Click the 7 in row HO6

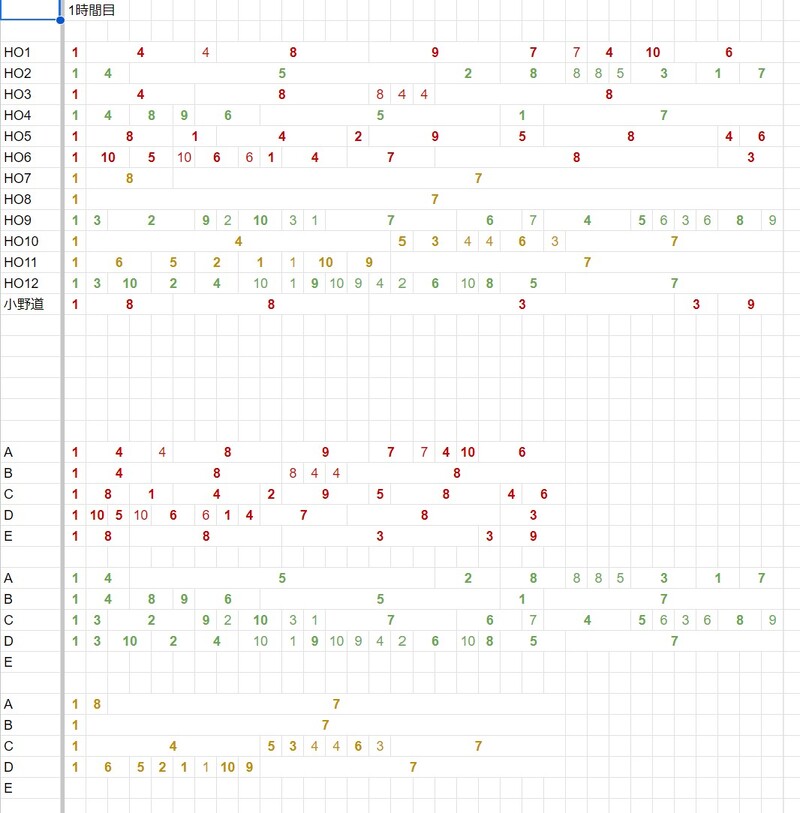[x=390, y=157]
